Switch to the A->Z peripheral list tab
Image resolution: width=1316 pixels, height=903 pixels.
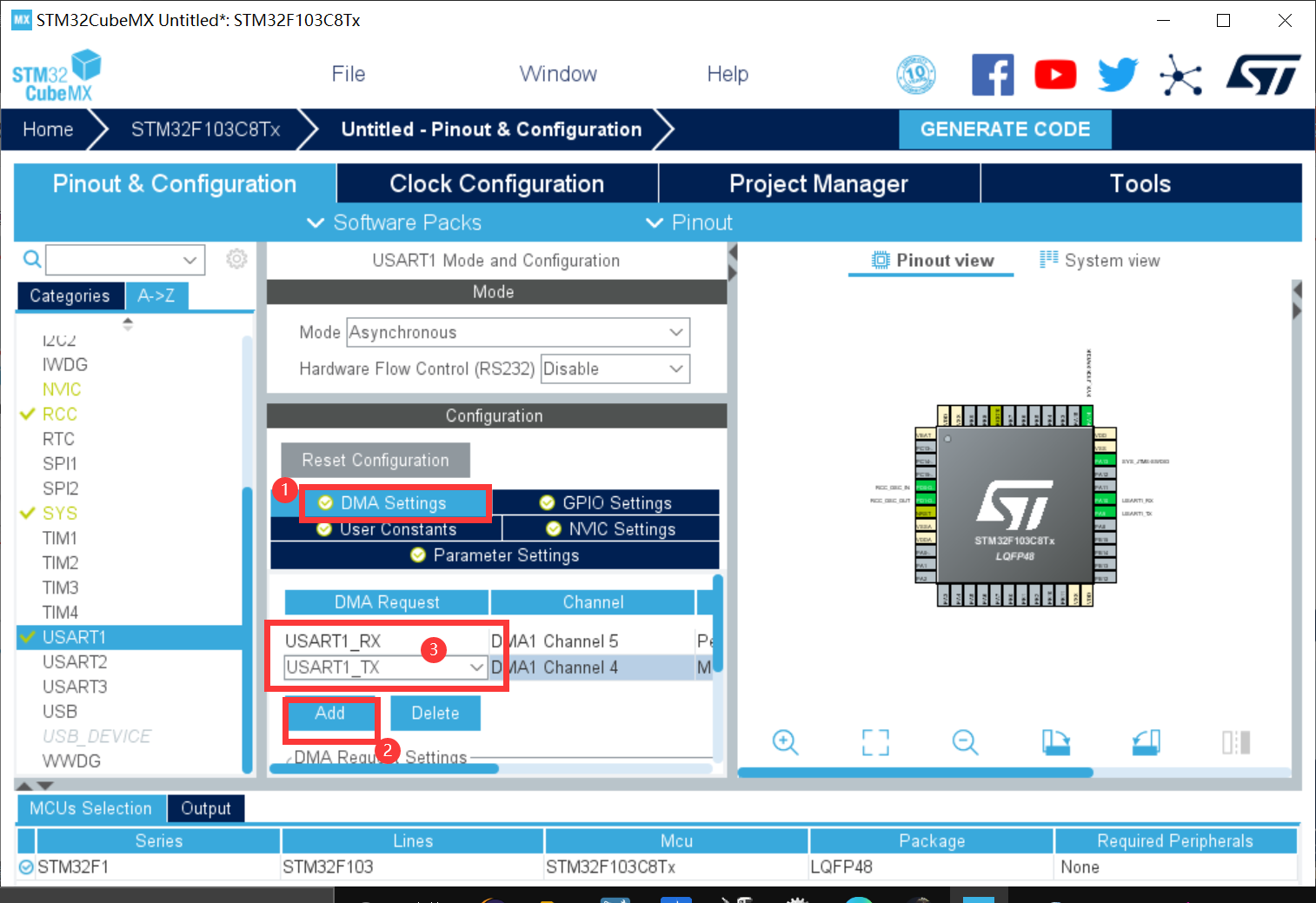click(156, 295)
